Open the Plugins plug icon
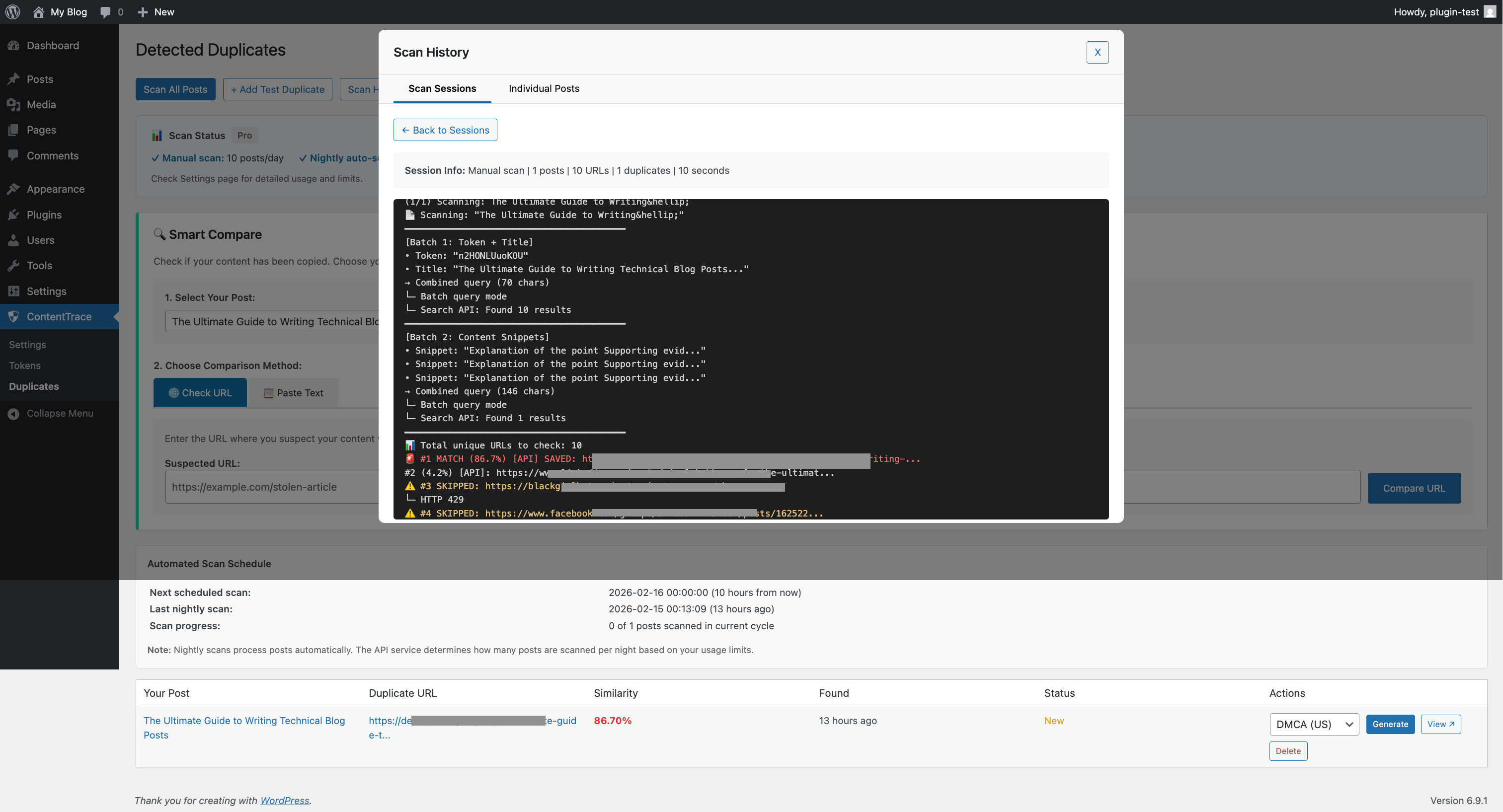Image resolution: width=1503 pixels, height=812 pixels. click(x=14, y=214)
